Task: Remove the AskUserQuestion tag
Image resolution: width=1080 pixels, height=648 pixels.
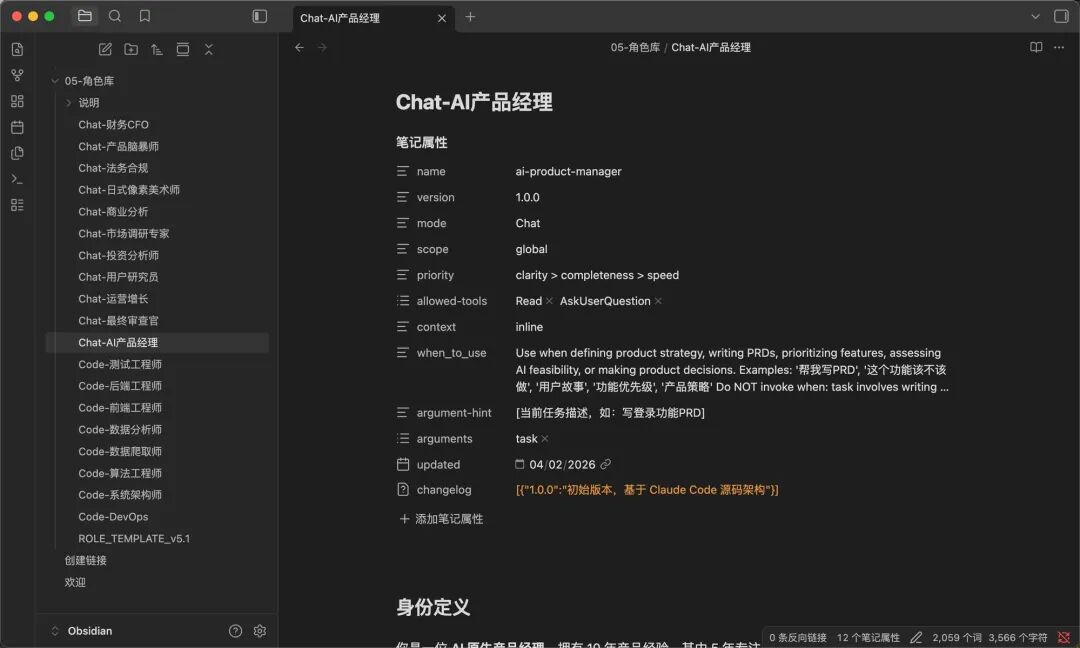Action: [x=658, y=301]
